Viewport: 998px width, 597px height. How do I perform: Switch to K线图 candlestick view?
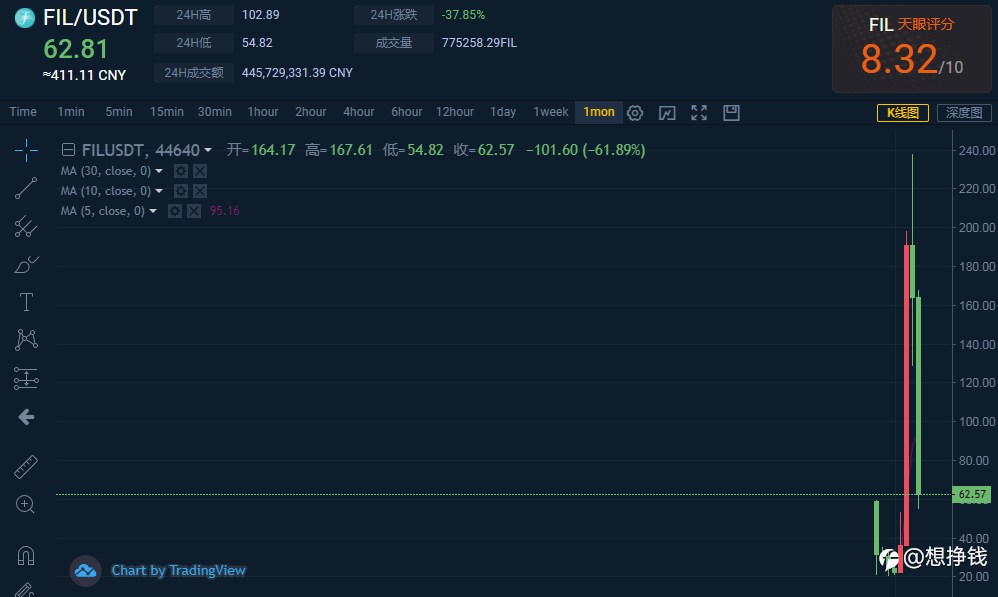click(903, 113)
